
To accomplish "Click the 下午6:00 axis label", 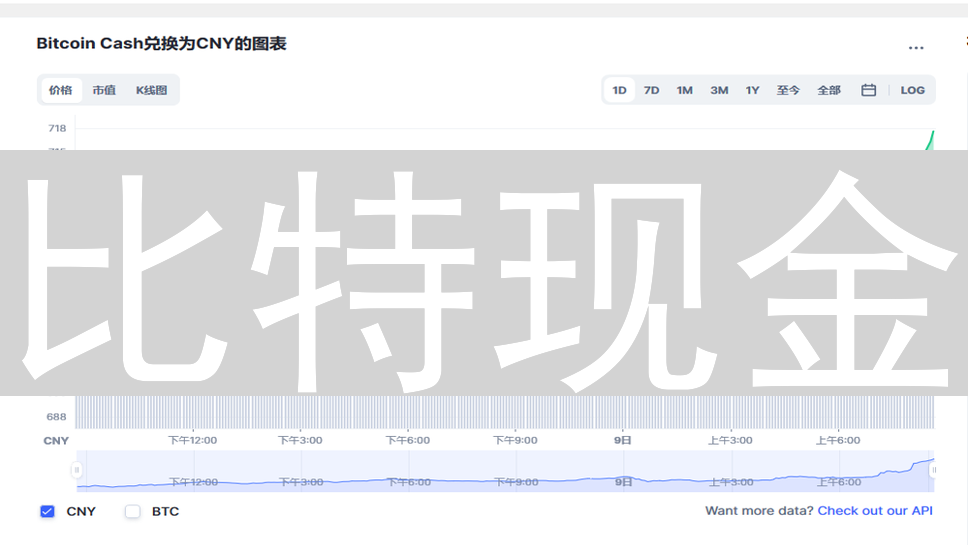I will 407,440.
